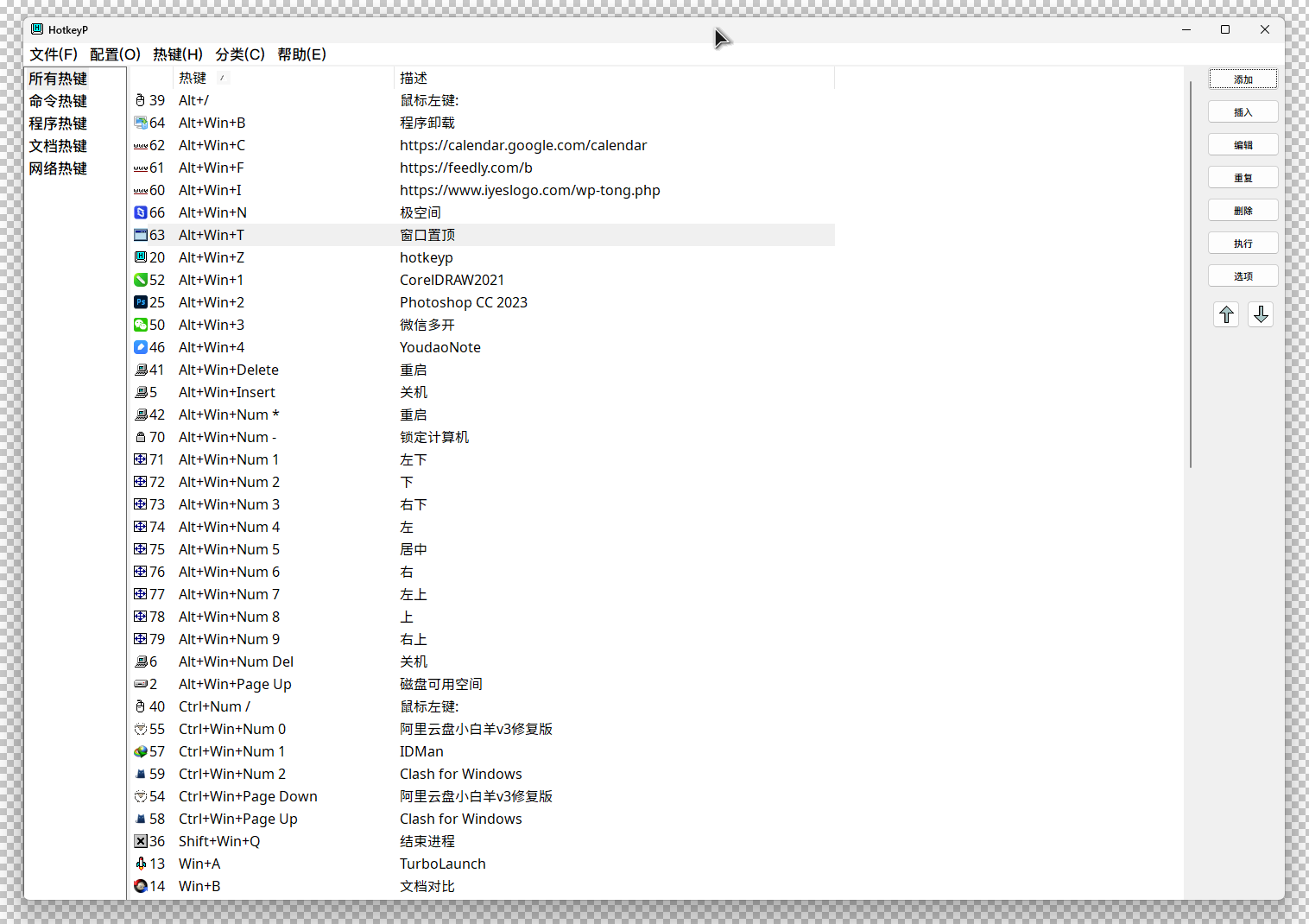This screenshot has width=1309, height=924.
Task: Select the 网络热键 category
Action: [58, 168]
